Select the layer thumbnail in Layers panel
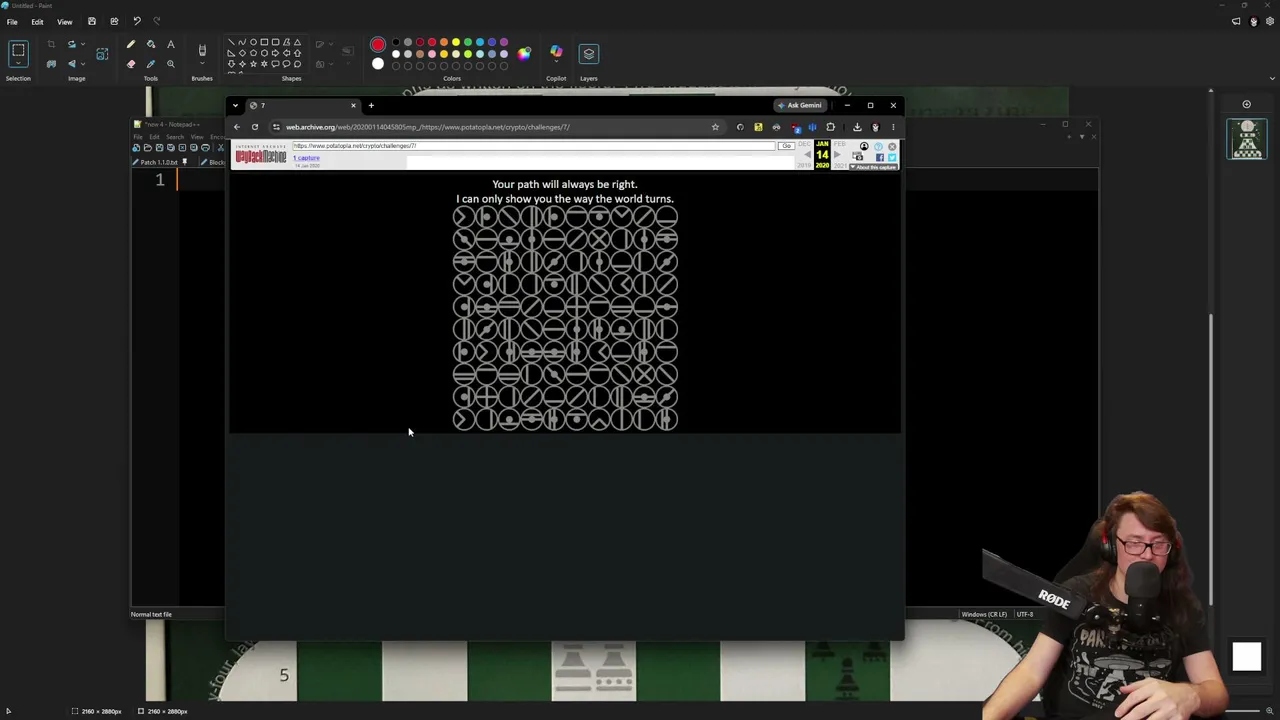Image resolution: width=1280 pixels, height=720 pixels. click(1247, 139)
